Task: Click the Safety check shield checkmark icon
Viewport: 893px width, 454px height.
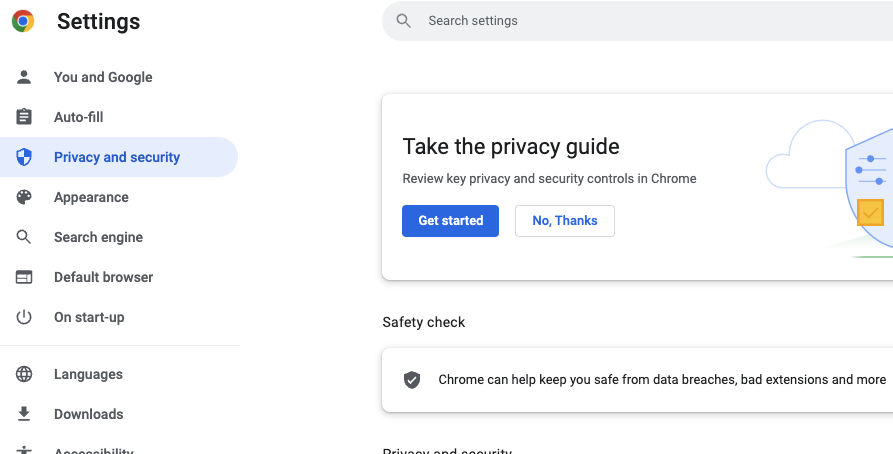Action: (412, 380)
